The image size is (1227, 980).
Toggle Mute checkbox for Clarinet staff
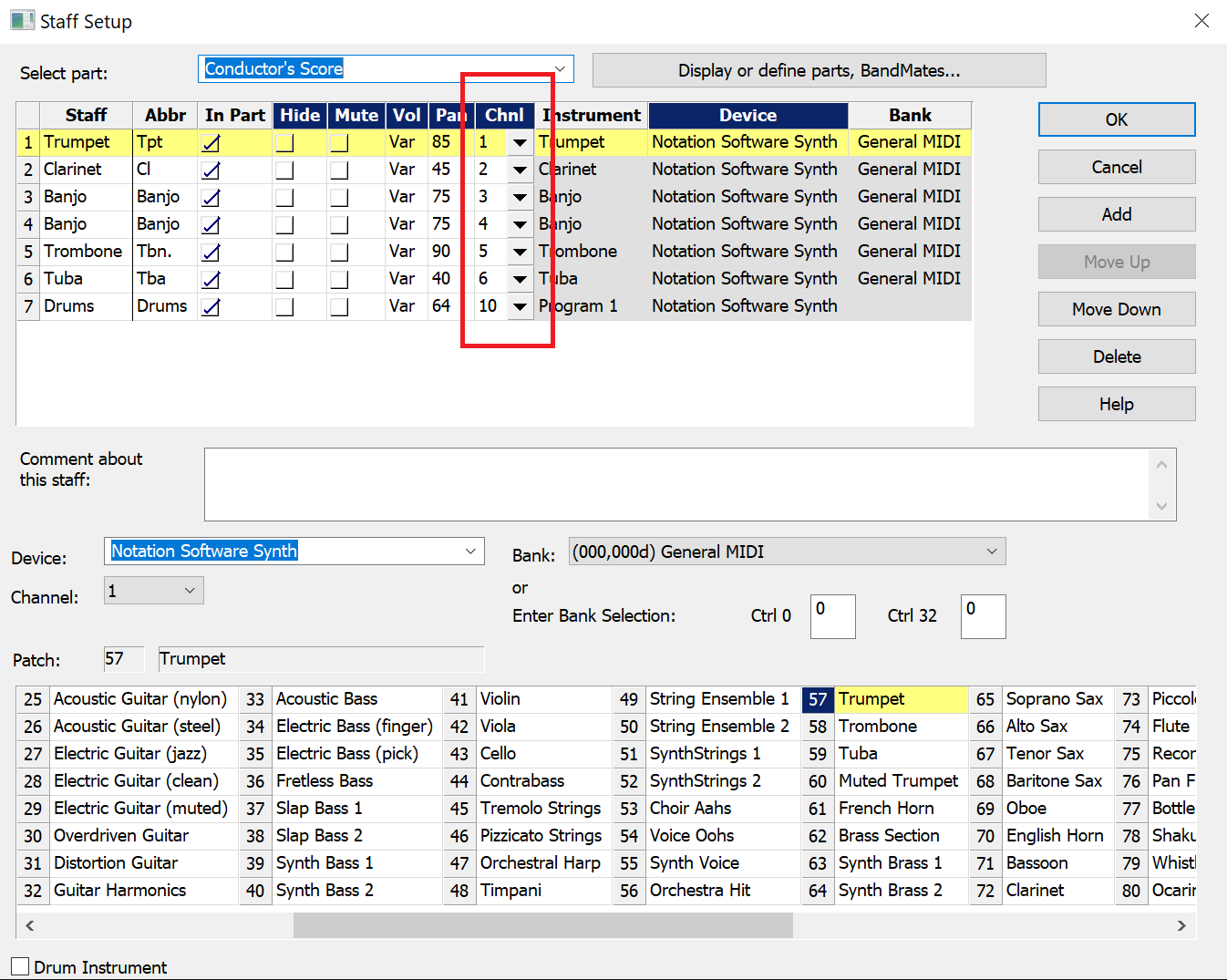point(339,170)
